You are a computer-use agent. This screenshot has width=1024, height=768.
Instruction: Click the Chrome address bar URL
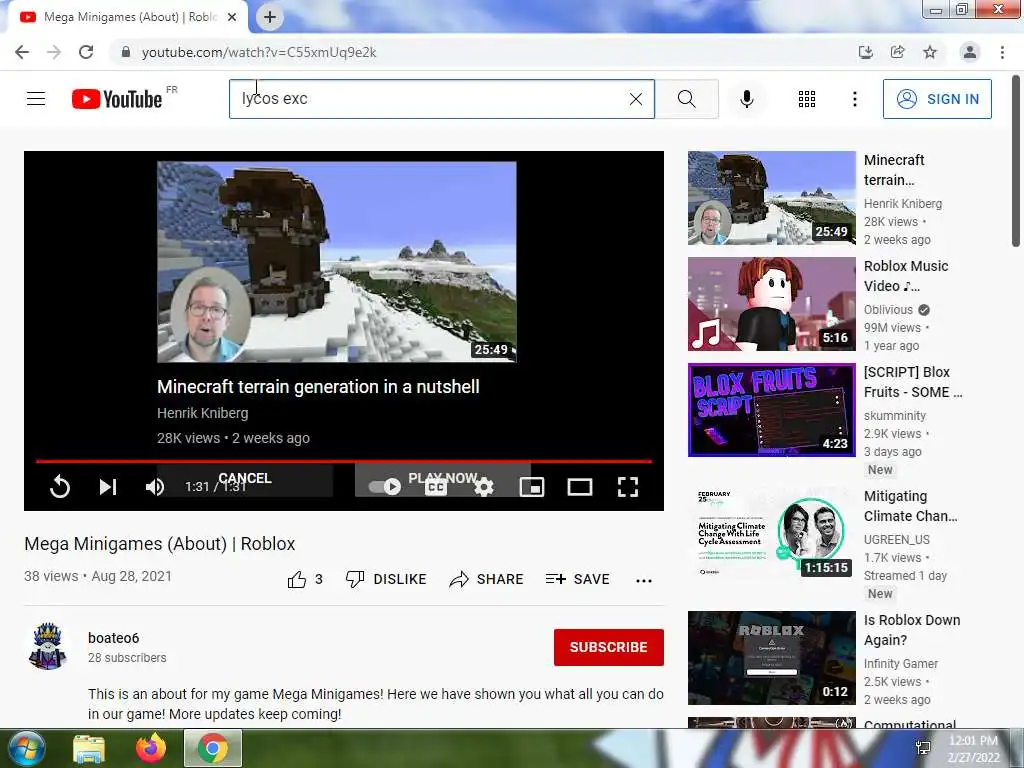[x=259, y=52]
